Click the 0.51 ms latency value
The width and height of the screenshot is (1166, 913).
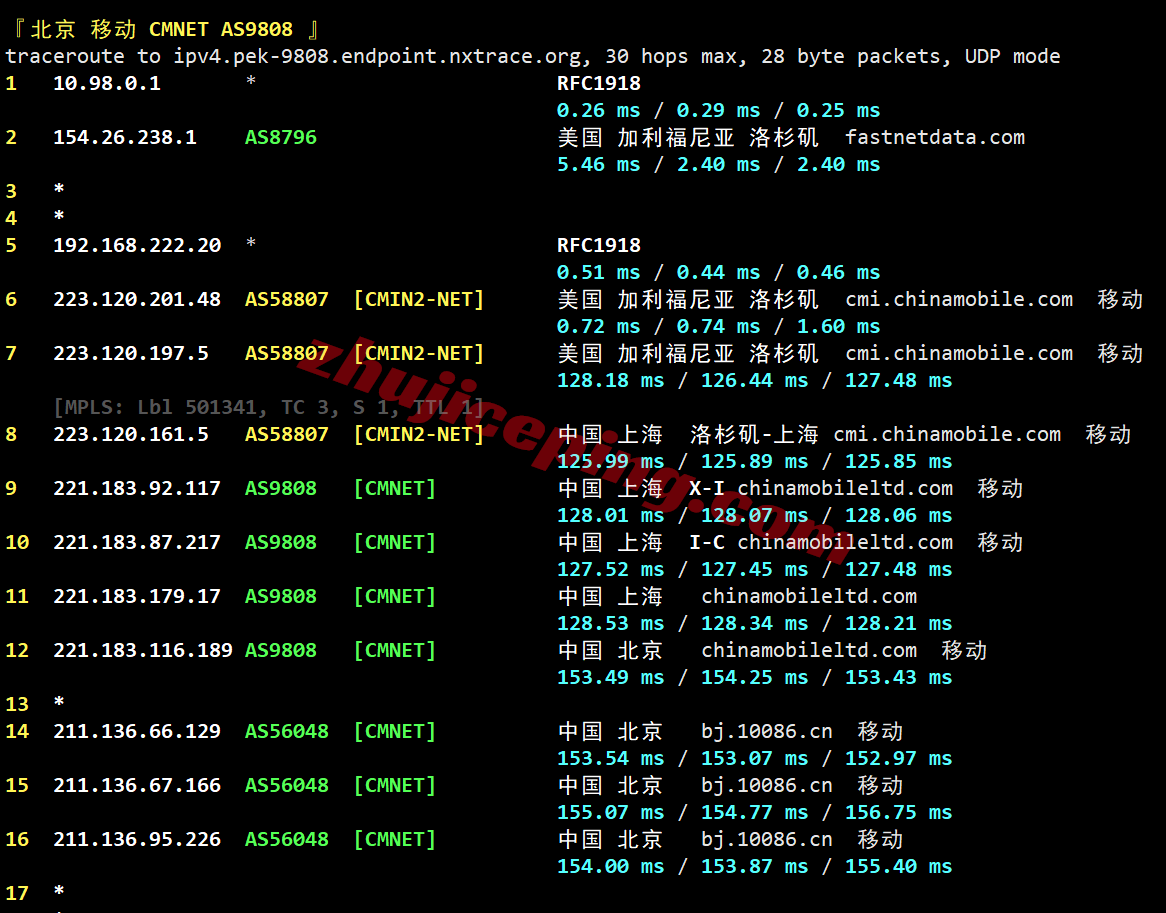(599, 273)
